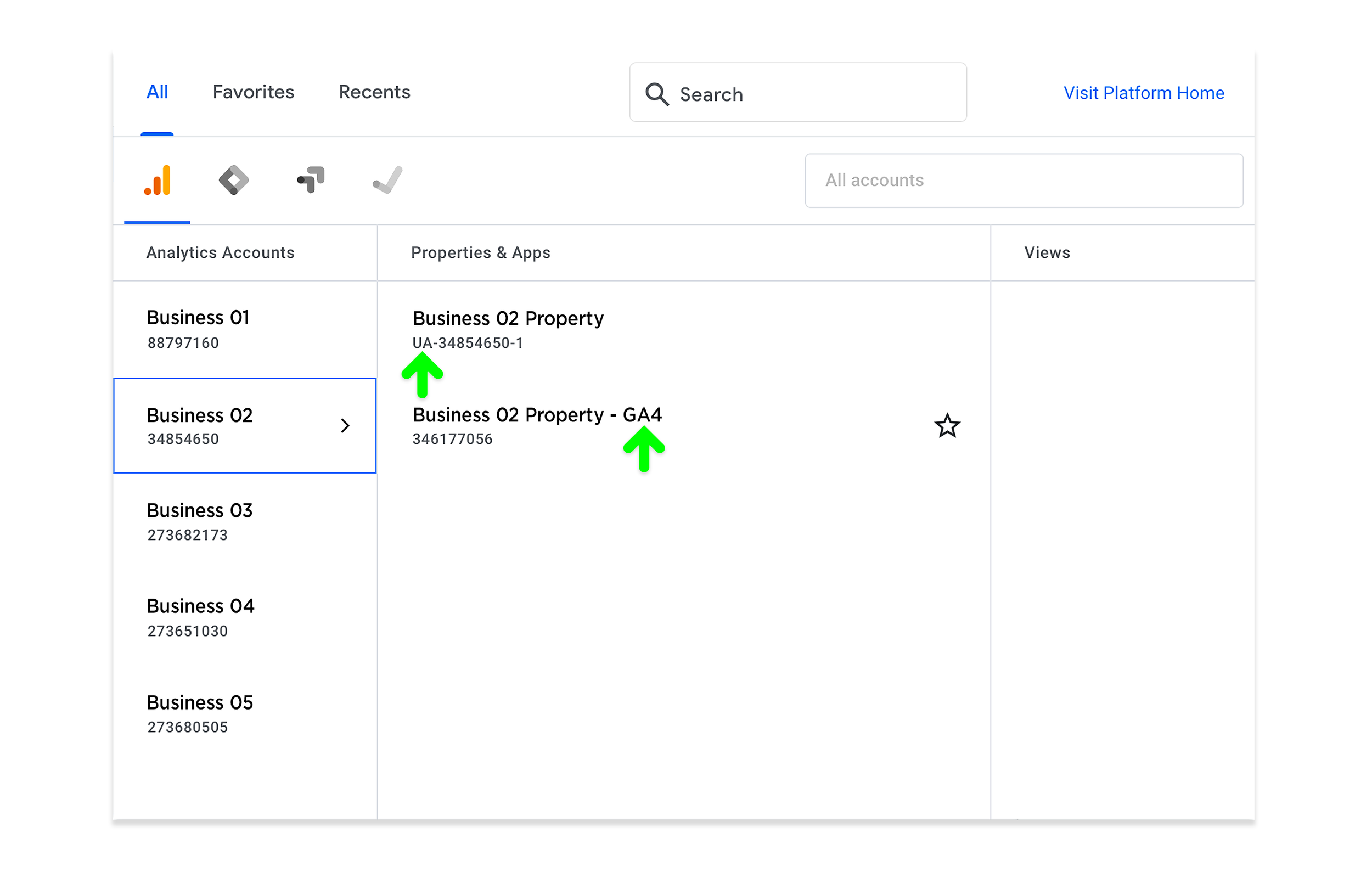1372x878 pixels.
Task: Click account ID 273680505
Action: click(188, 728)
